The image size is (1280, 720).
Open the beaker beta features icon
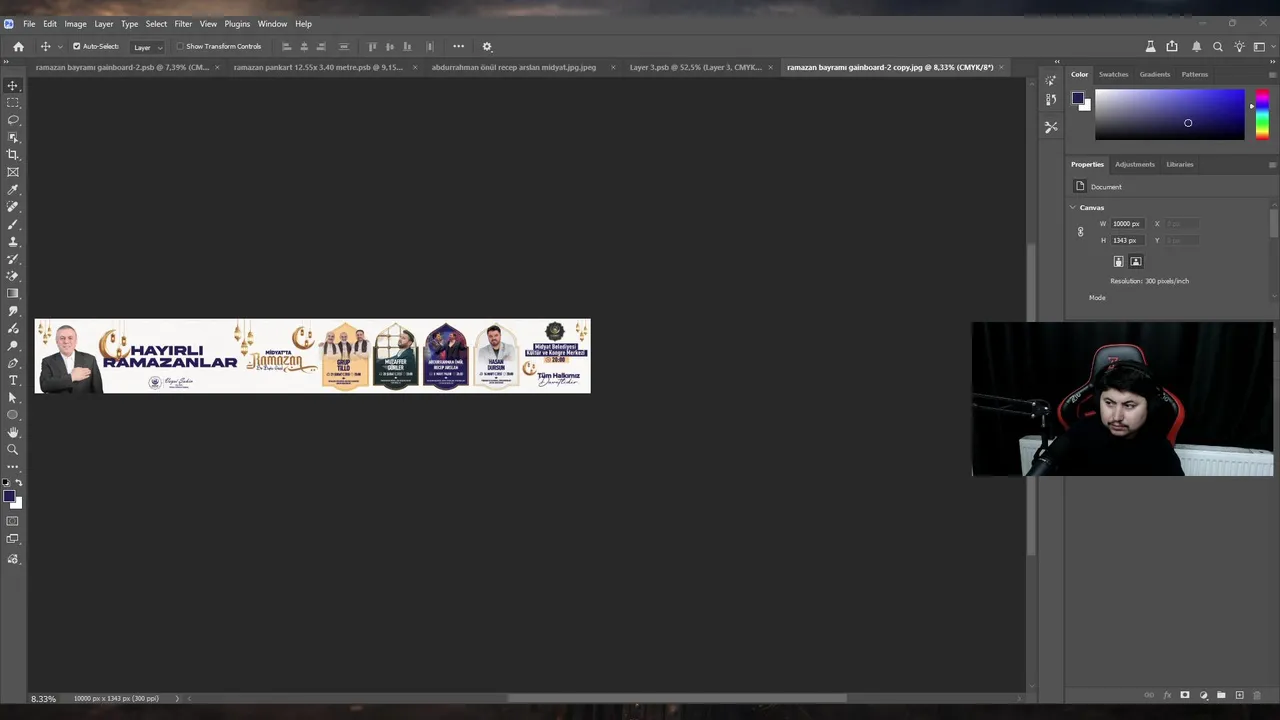[1150, 46]
